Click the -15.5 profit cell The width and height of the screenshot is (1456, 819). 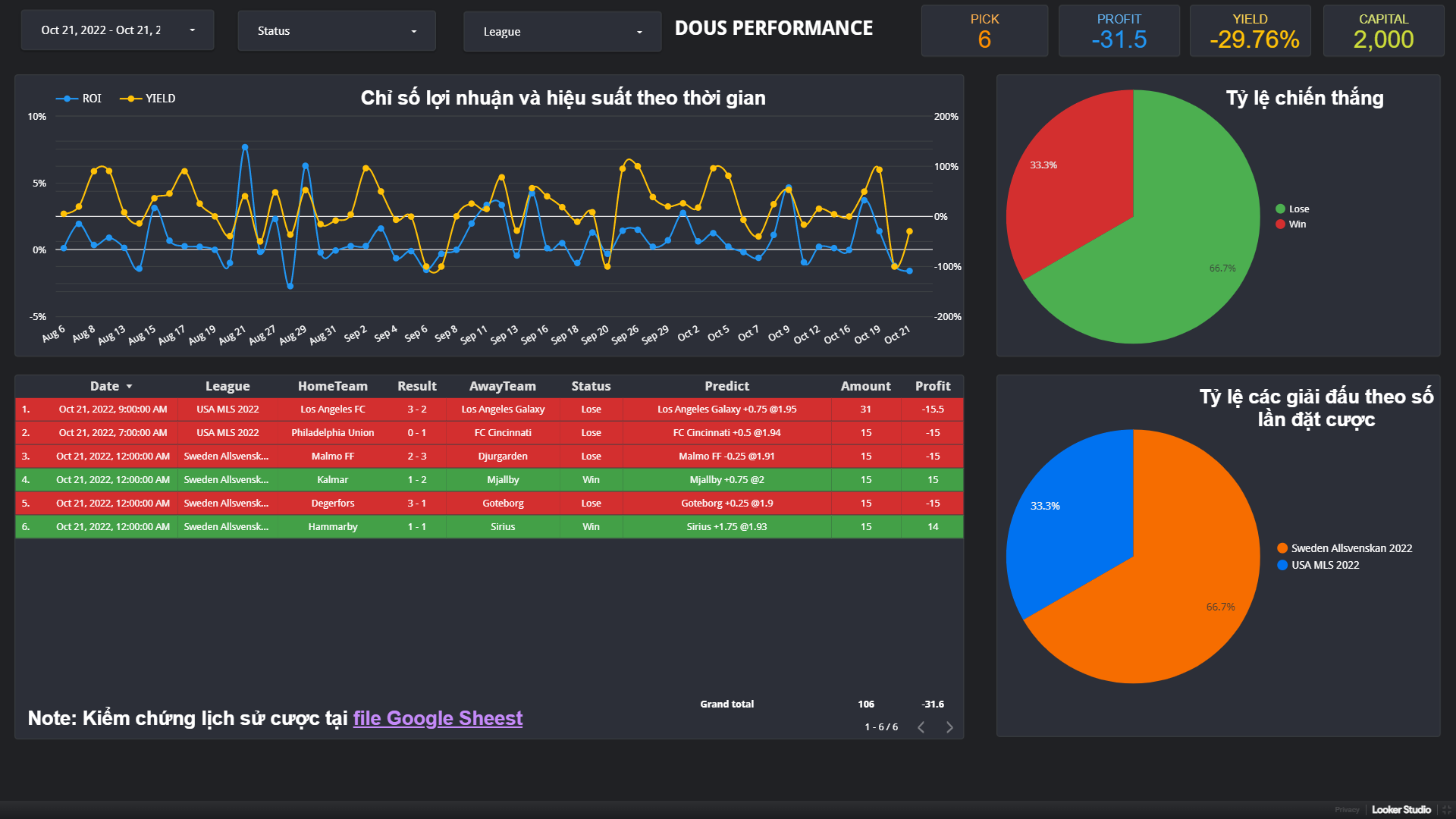pos(933,409)
